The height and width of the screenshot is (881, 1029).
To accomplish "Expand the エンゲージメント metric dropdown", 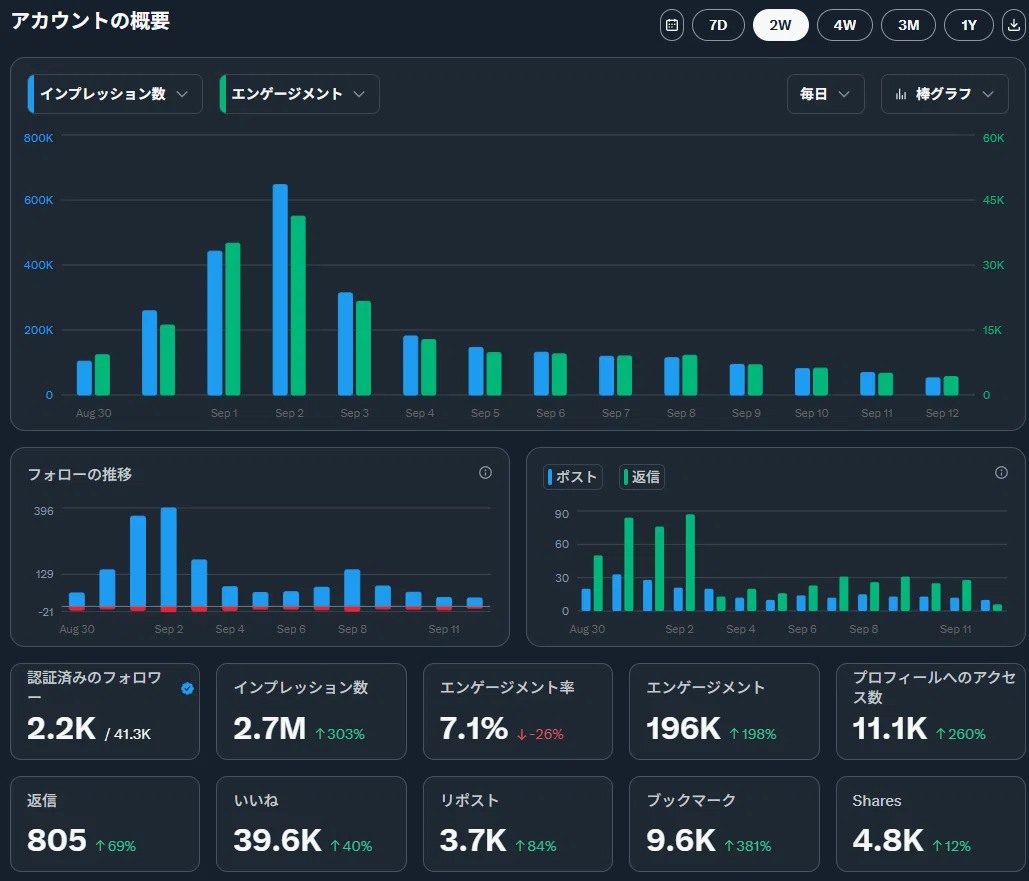I will [x=299, y=94].
